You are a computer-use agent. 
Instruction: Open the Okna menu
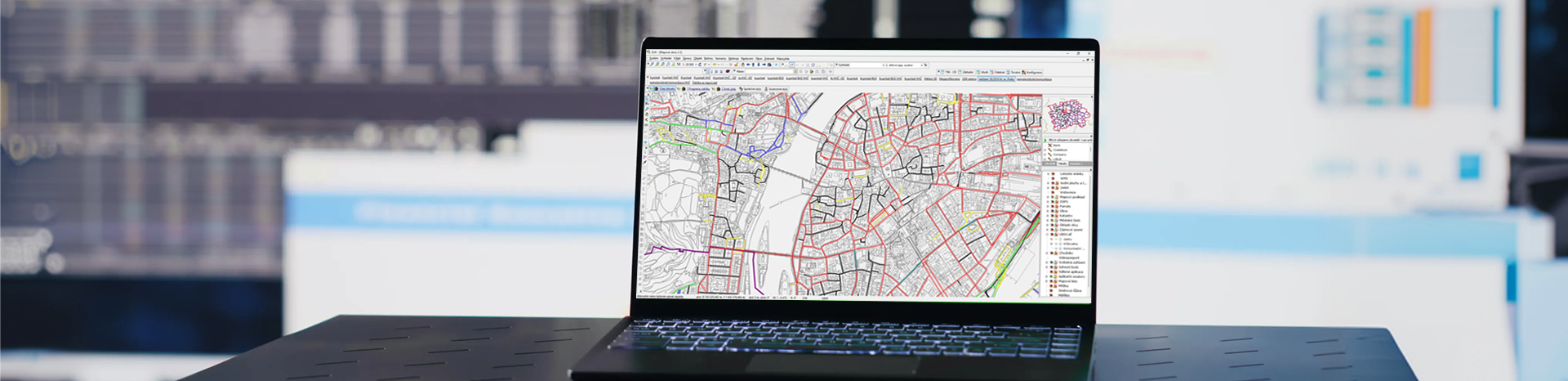[x=759, y=59]
